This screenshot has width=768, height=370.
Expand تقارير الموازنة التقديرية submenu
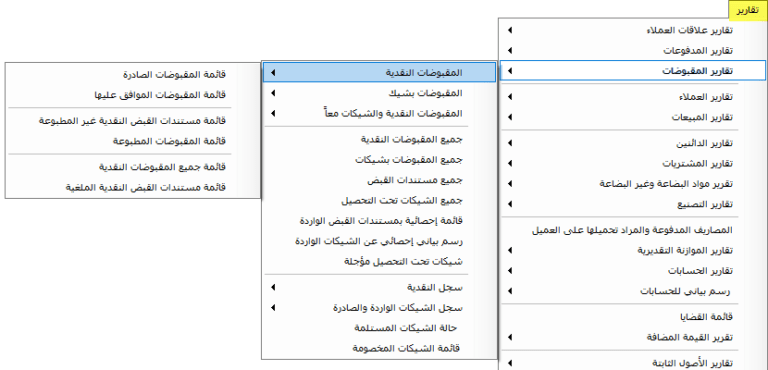[632, 250]
